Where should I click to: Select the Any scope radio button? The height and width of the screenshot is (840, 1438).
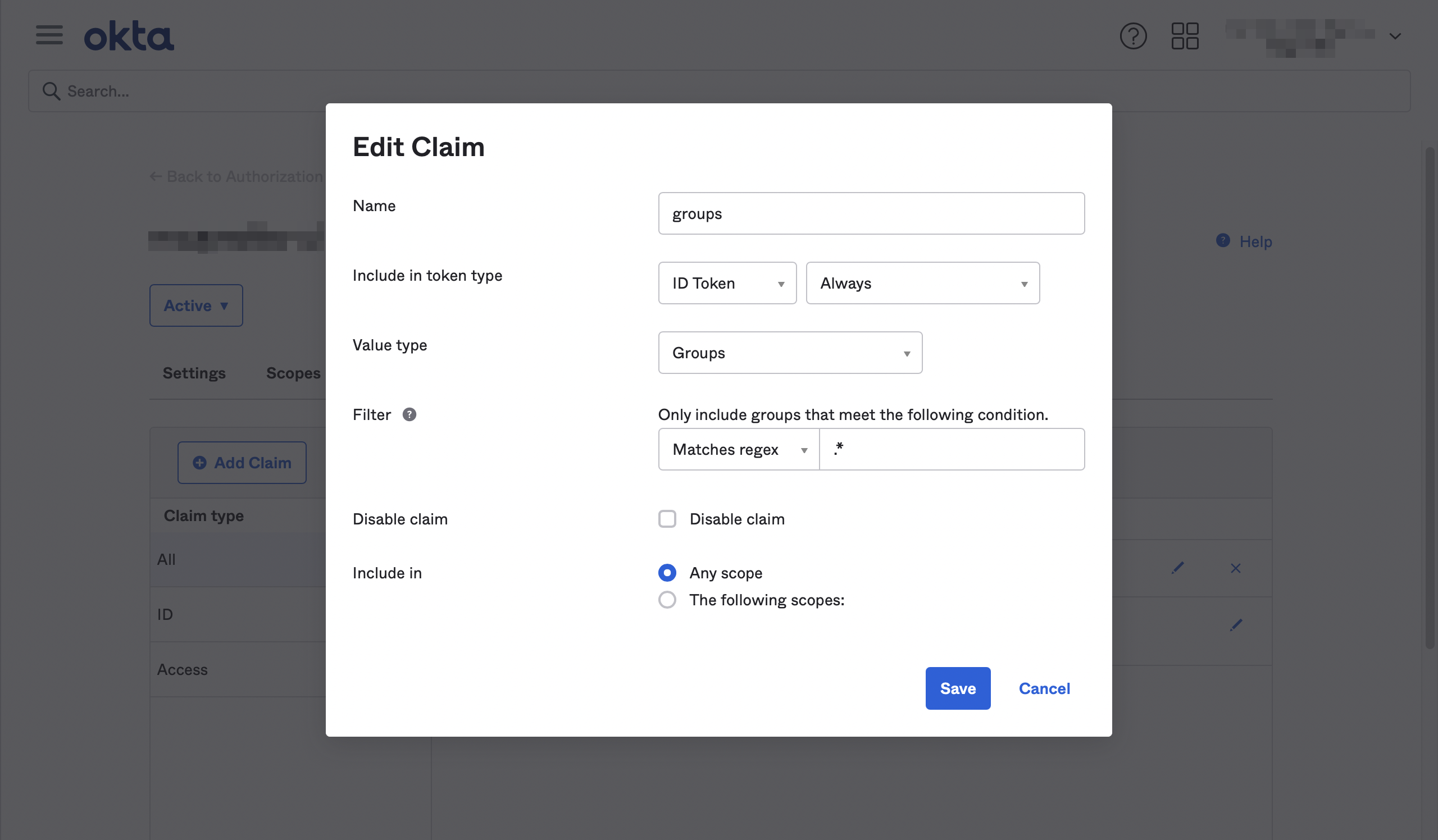(667, 573)
